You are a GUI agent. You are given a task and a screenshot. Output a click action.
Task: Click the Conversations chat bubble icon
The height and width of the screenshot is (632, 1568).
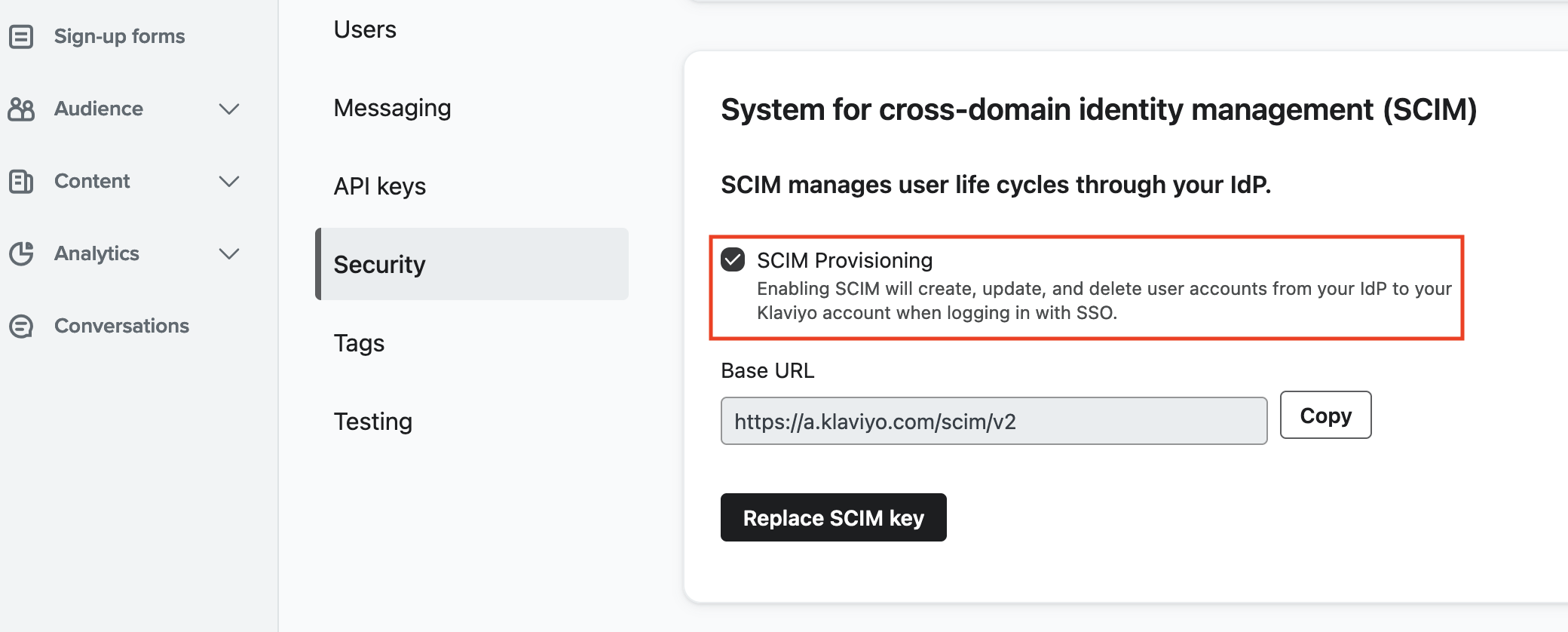21,327
